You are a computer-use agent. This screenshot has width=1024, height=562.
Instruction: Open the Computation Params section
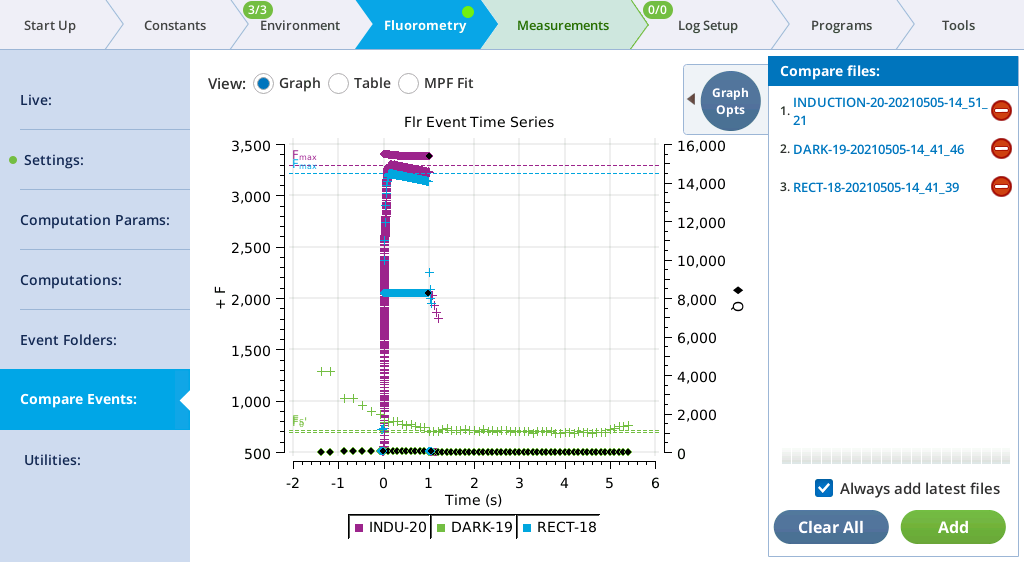95,220
